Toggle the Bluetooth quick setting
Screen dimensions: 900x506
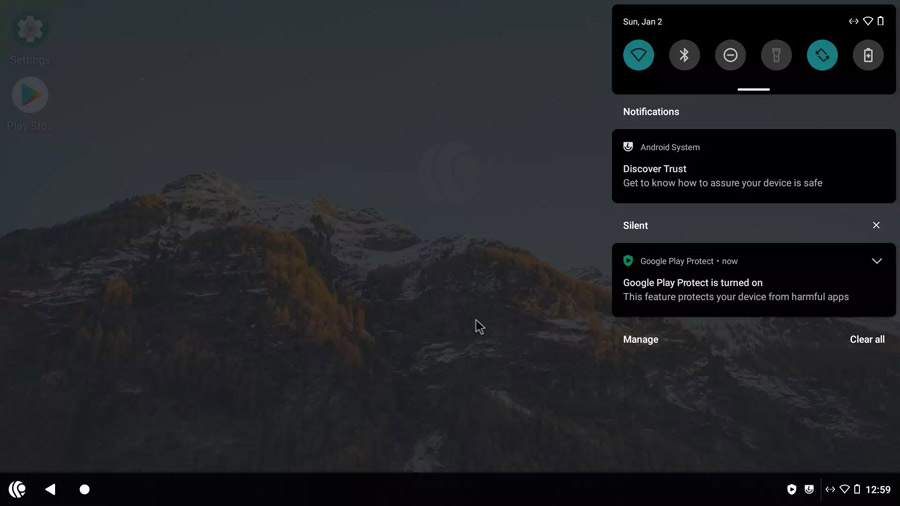pyautogui.click(x=684, y=55)
